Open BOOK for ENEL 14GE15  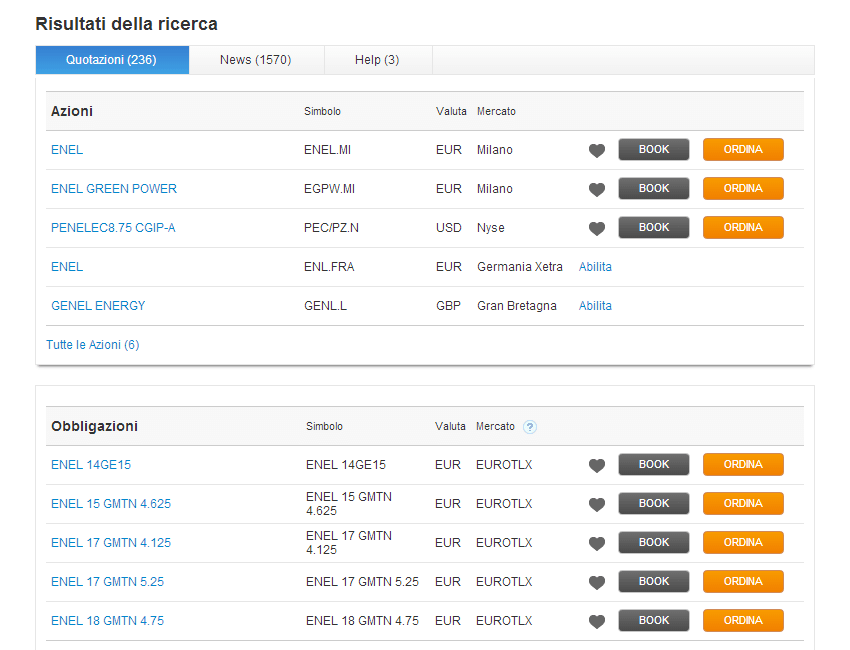point(654,465)
